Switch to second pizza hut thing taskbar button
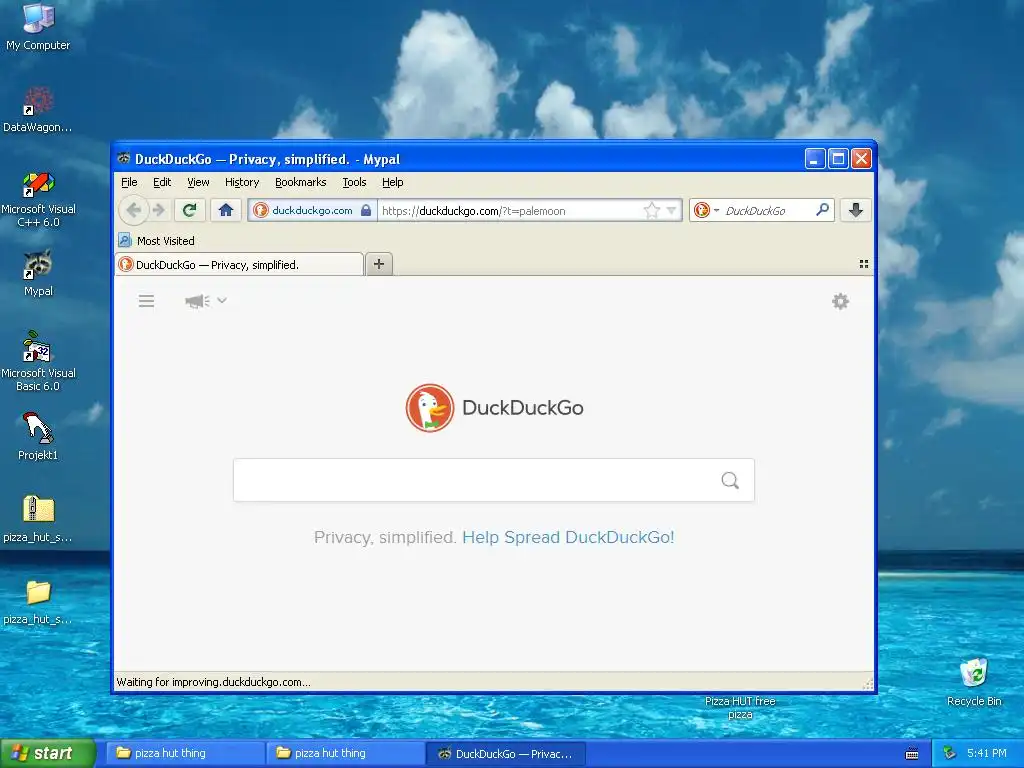The image size is (1024, 768). point(345,753)
